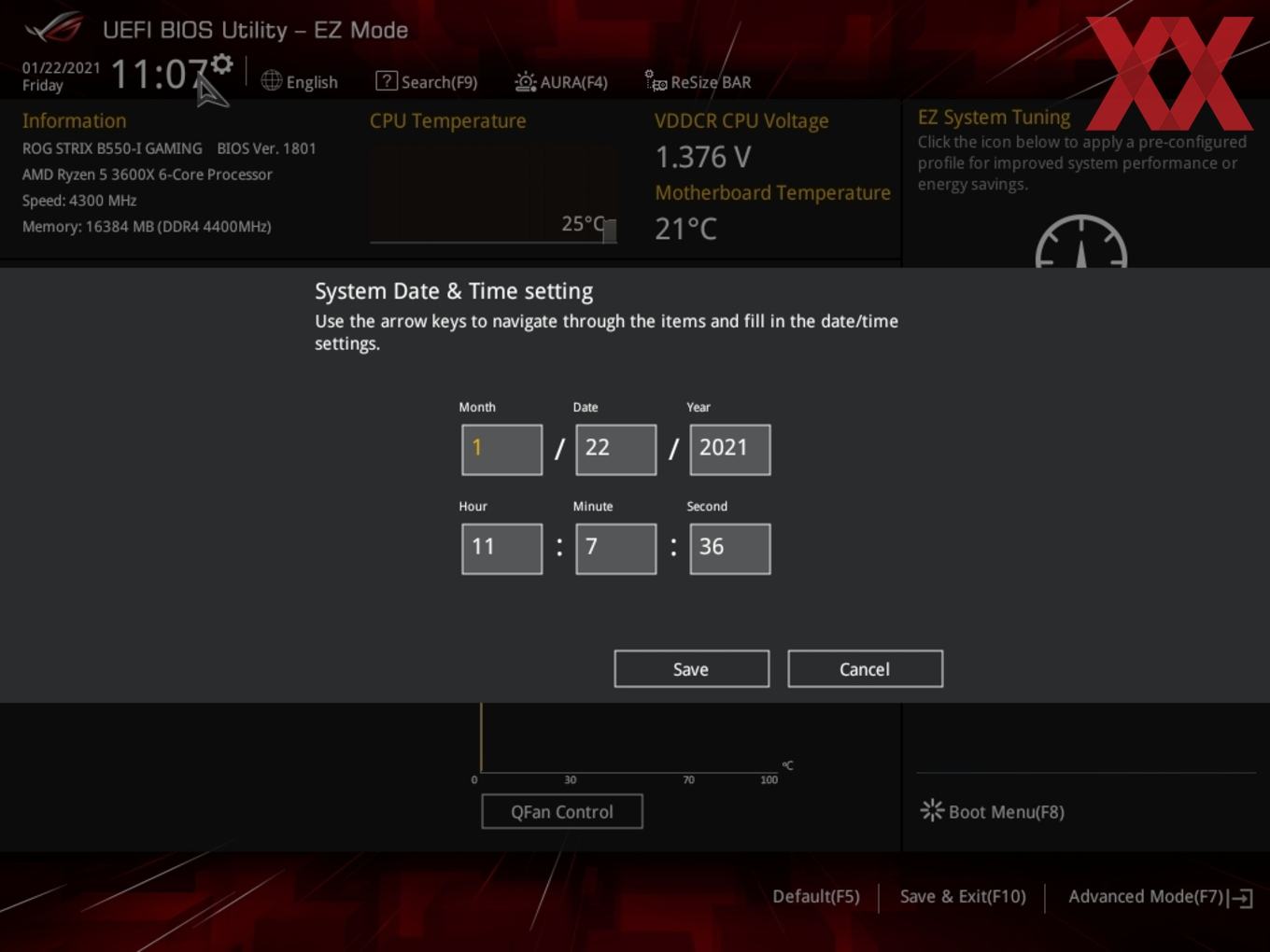Click the ROG STRIX B550-I GAMING text
The width and height of the screenshot is (1270, 952).
[x=112, y=148]
